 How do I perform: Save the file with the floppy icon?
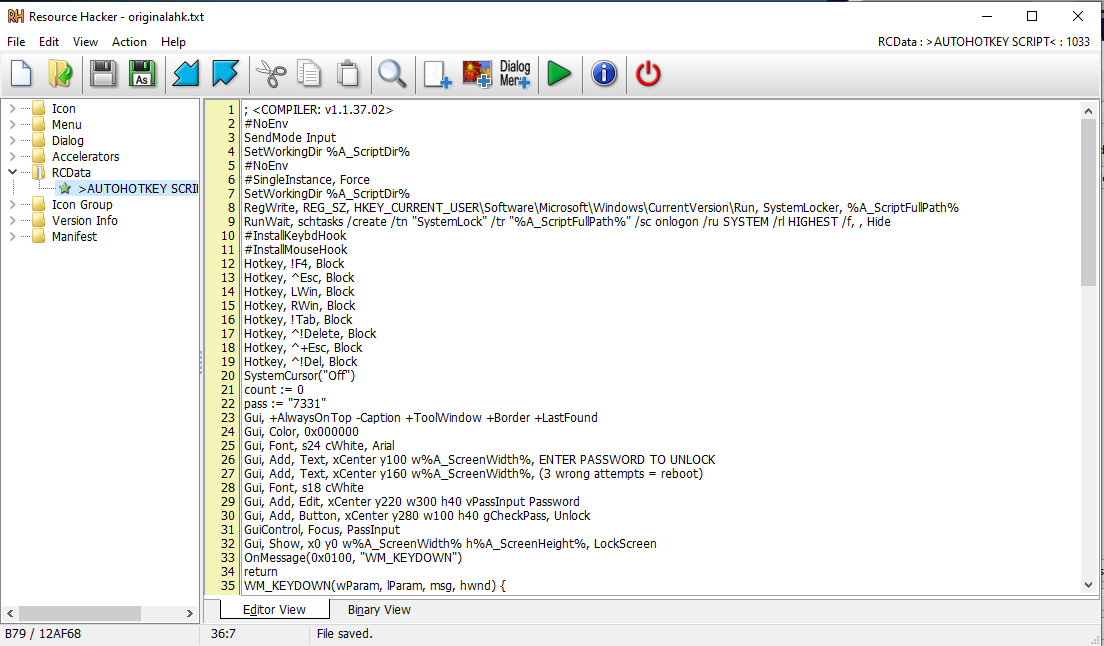(x=104, y=74)
